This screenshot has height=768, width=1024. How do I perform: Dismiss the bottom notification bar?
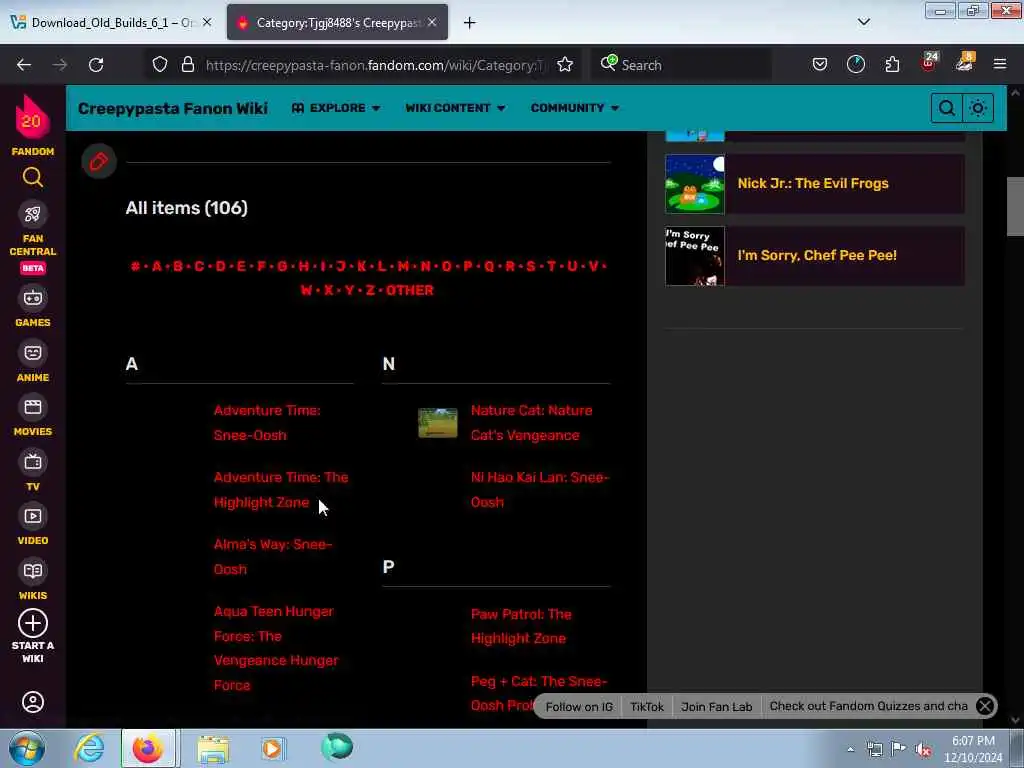(985, 706)
